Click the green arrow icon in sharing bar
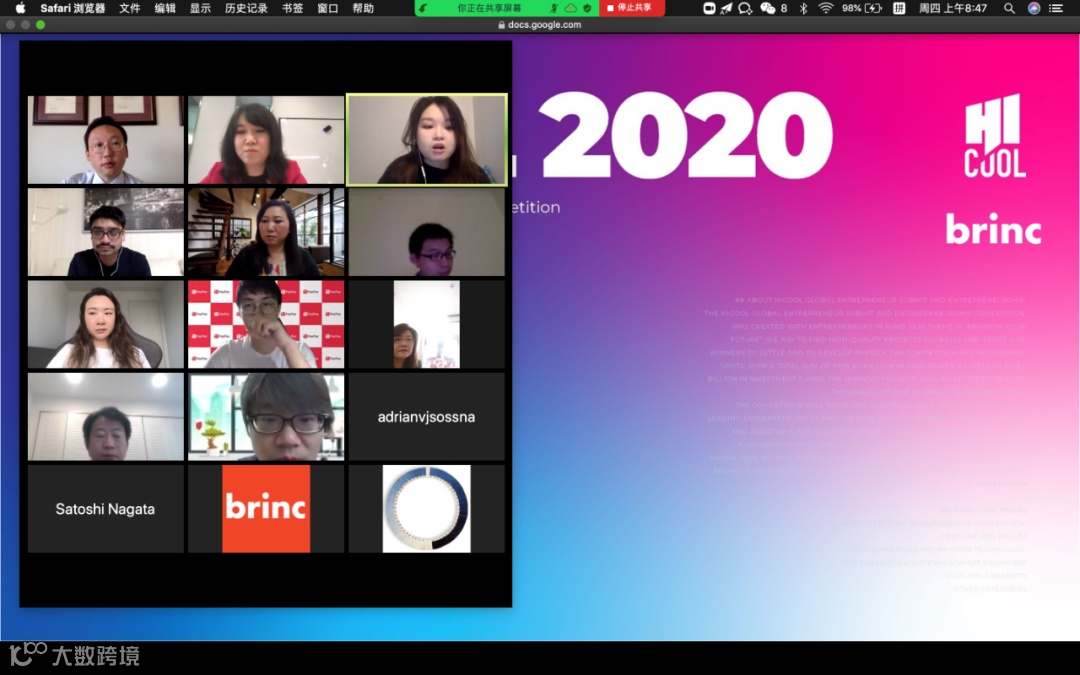Image resolution: width=1080 pixels, height=675 pixels. [424, 8]
